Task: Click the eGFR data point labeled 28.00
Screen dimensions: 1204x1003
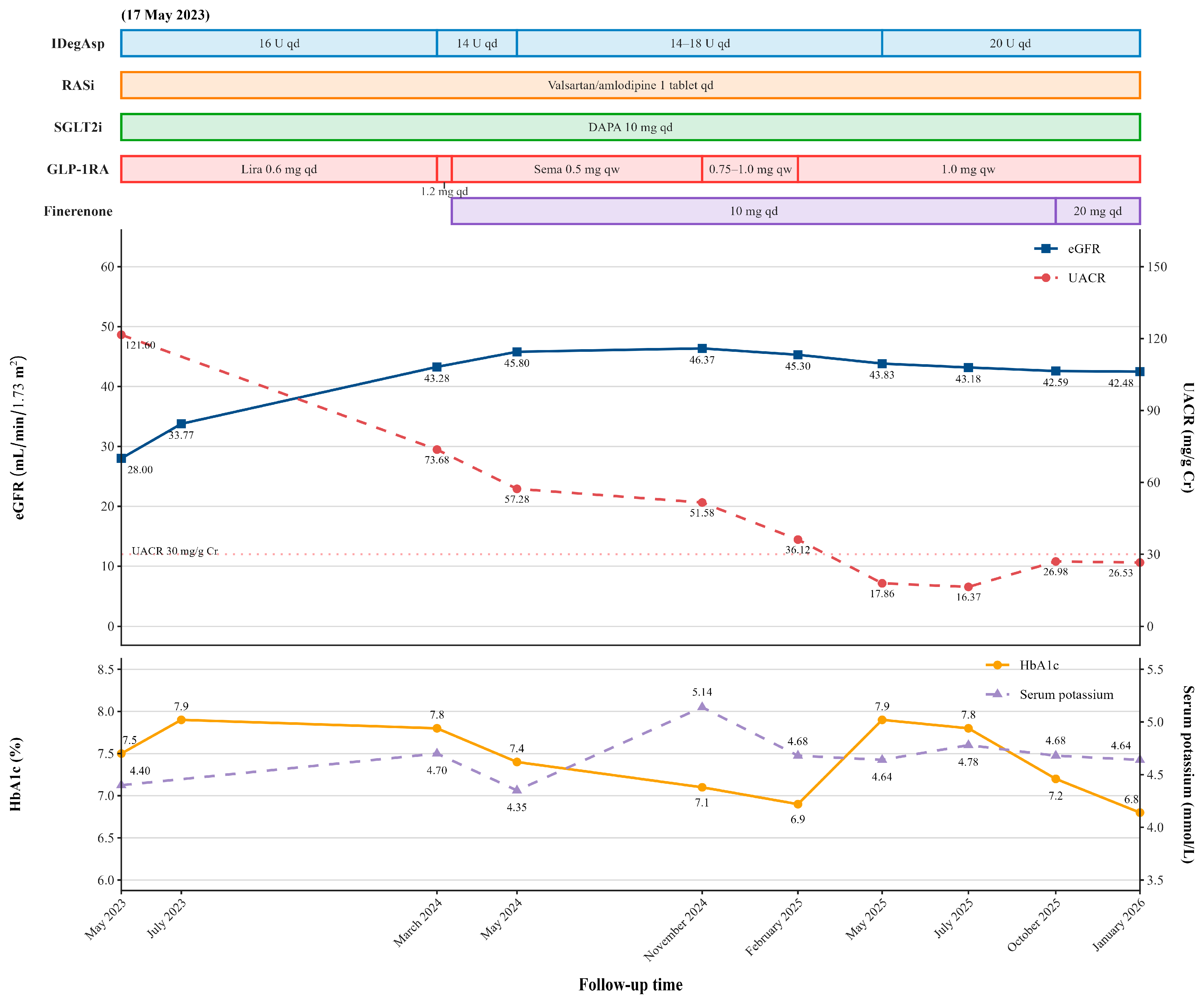Action: tap(121, 458)
